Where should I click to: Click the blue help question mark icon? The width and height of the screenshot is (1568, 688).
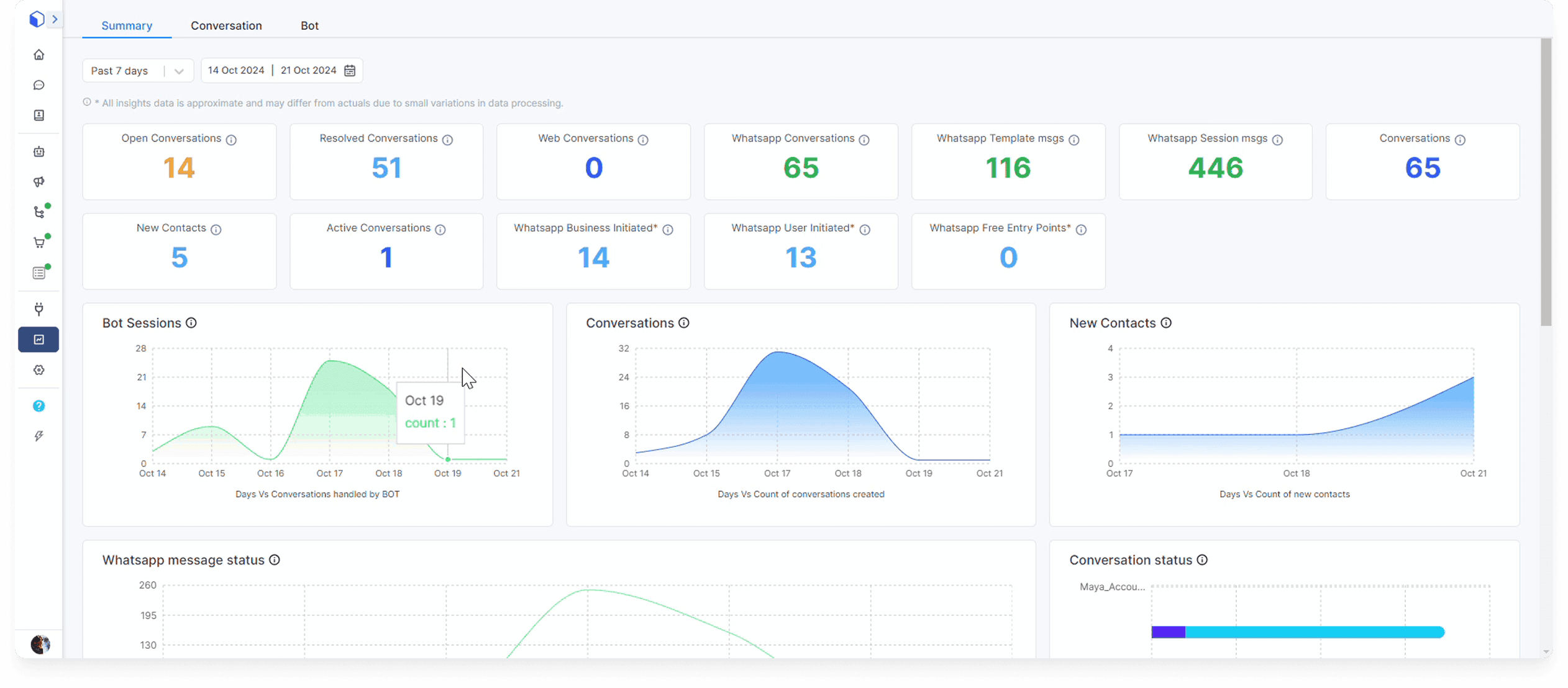39,406
